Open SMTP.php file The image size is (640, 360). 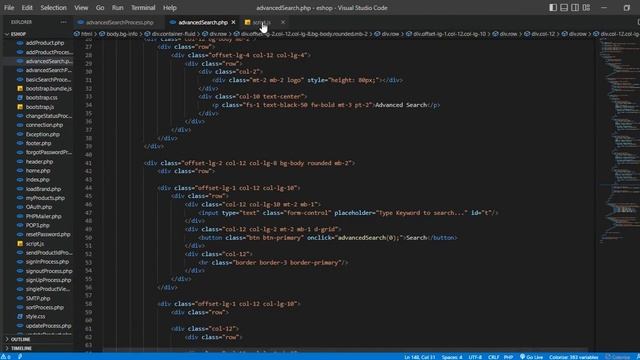38,298
